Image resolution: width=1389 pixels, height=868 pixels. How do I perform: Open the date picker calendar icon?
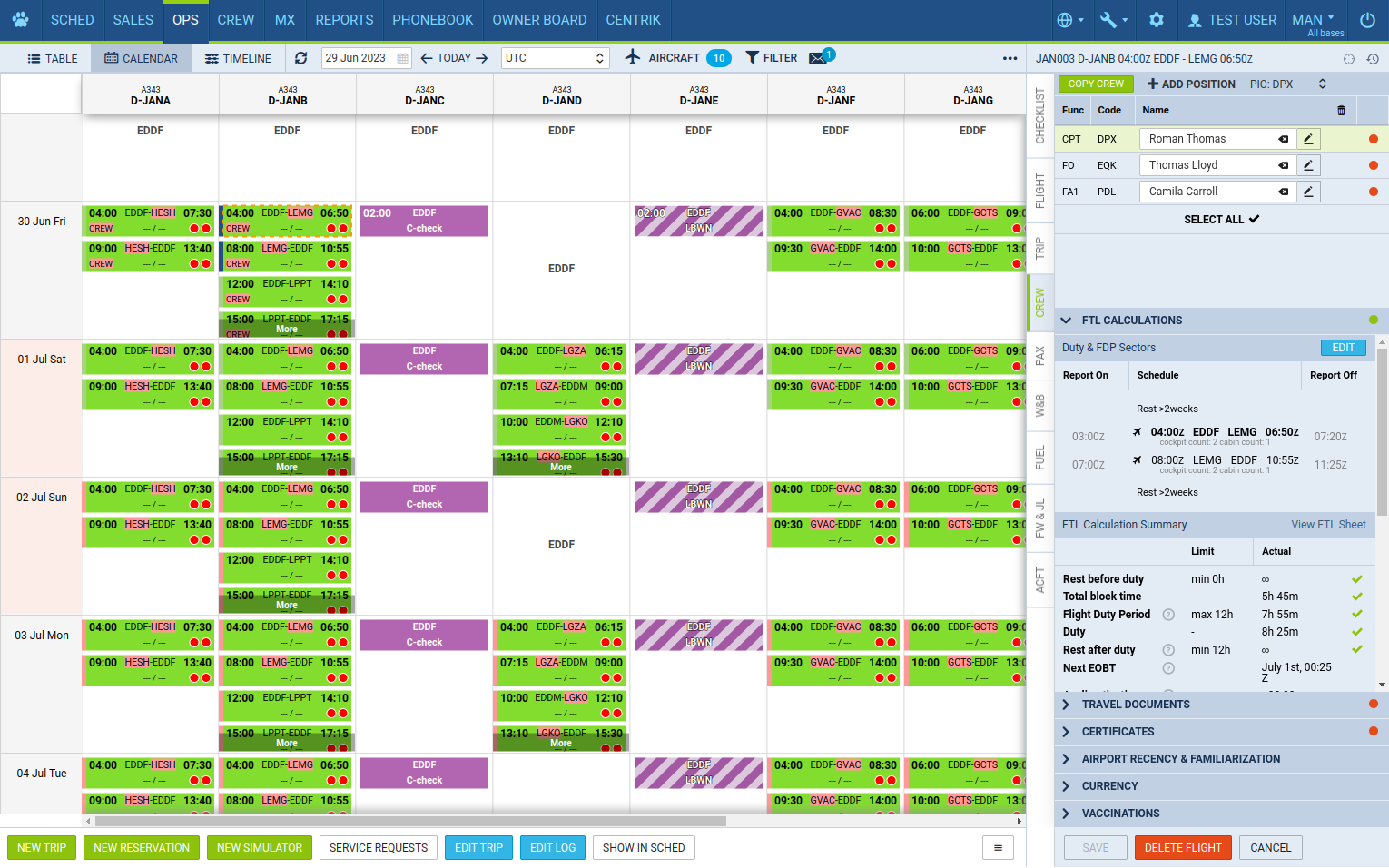pos(402,58)
